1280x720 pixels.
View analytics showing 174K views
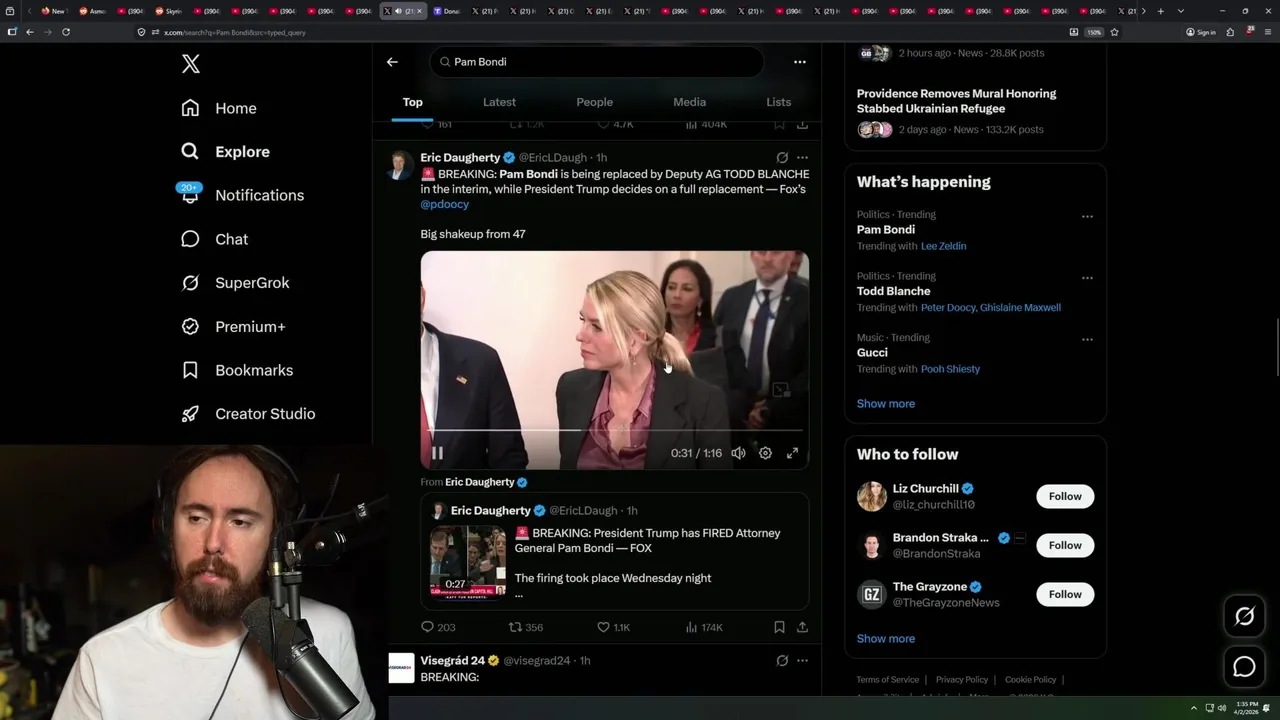703,627
